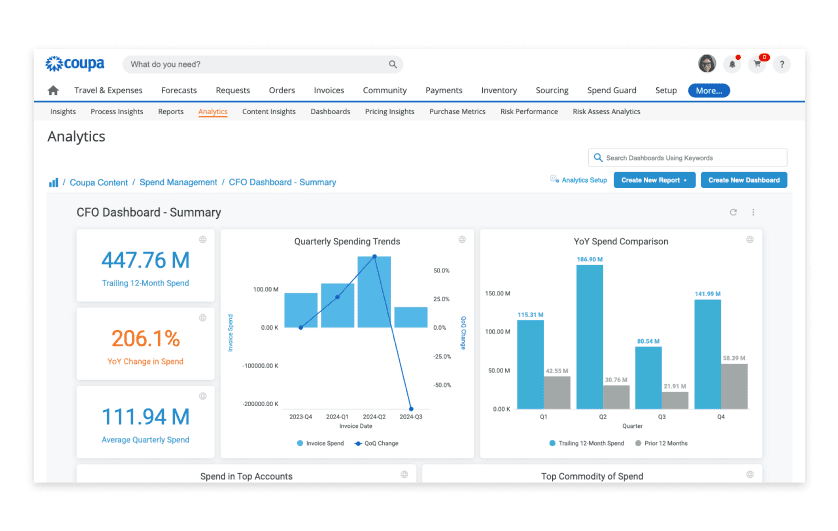This screenshot has height=531, width=838.
Task: Switch to the Pricing Insights tab
Action: coord(390,112)
